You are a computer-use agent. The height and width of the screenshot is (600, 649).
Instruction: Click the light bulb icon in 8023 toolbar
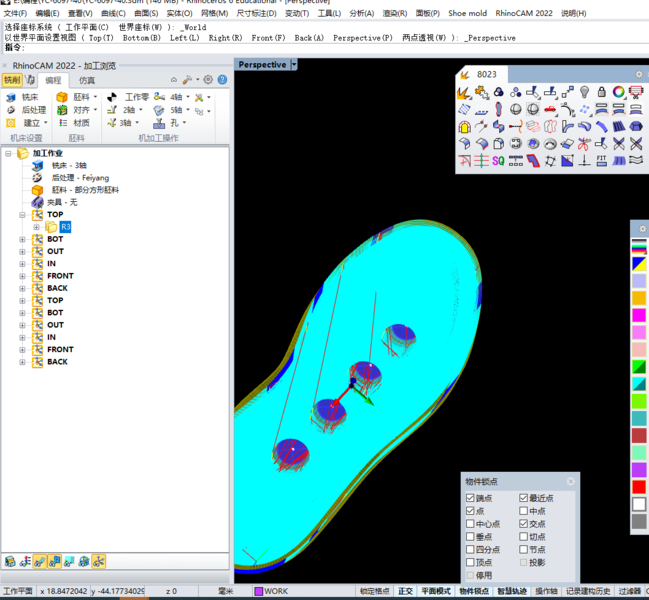[584, 92]
